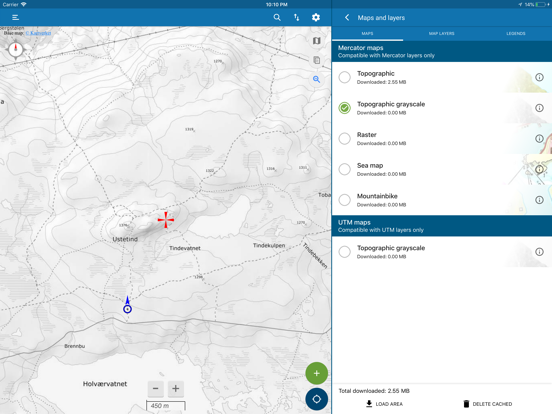Show info for Mountainbike map

point(539,200)
